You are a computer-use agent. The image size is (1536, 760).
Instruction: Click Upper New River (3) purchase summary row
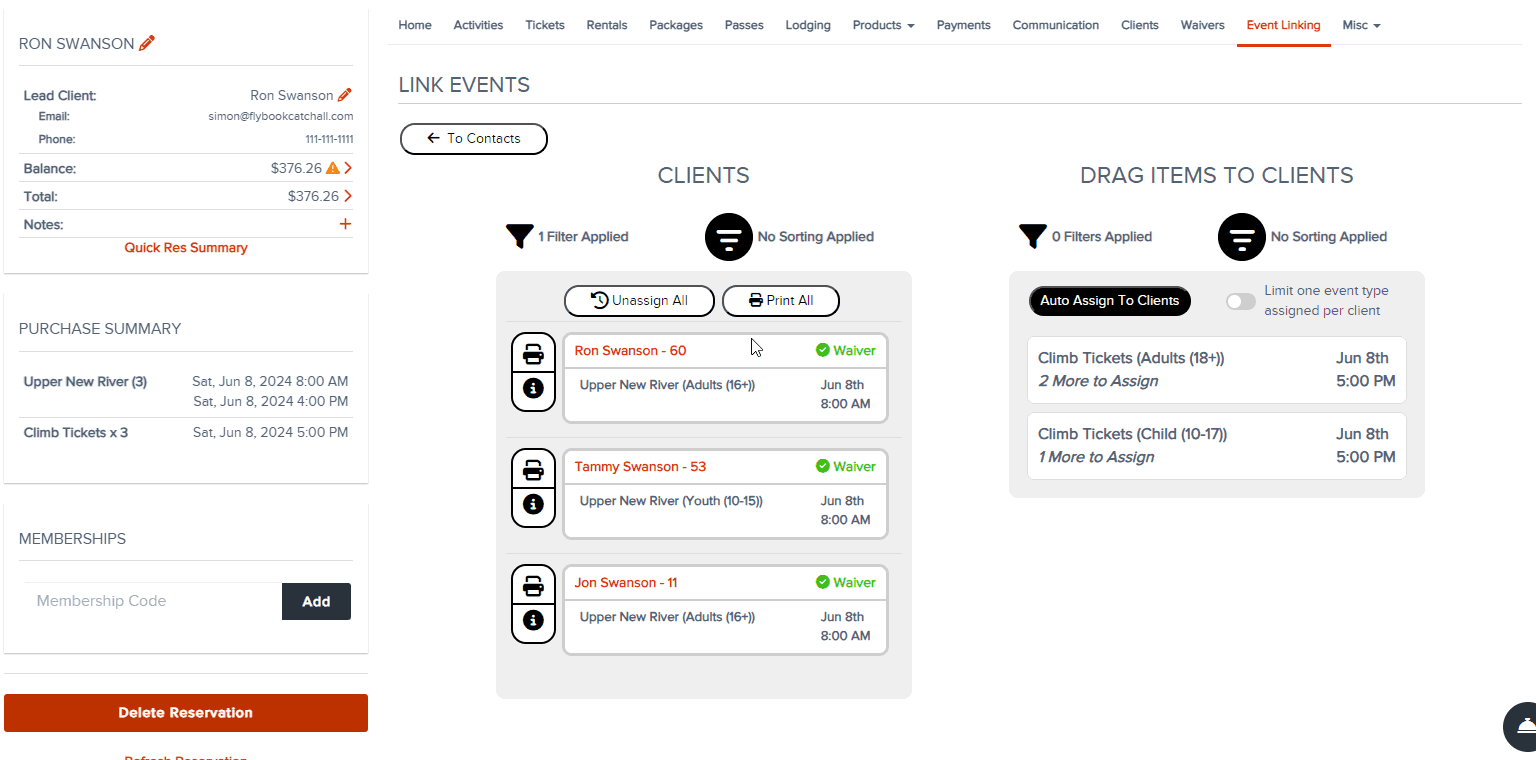[x=186, y=391]
